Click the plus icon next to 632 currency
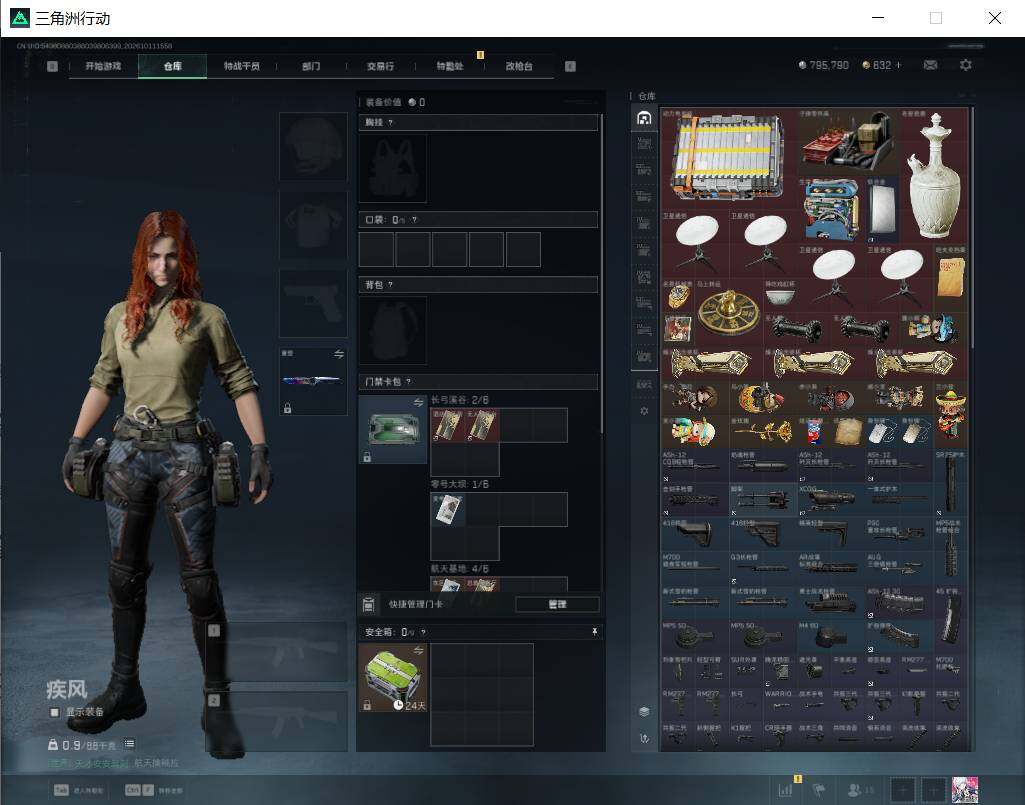 pyautogui.click(x=898, y=65)
